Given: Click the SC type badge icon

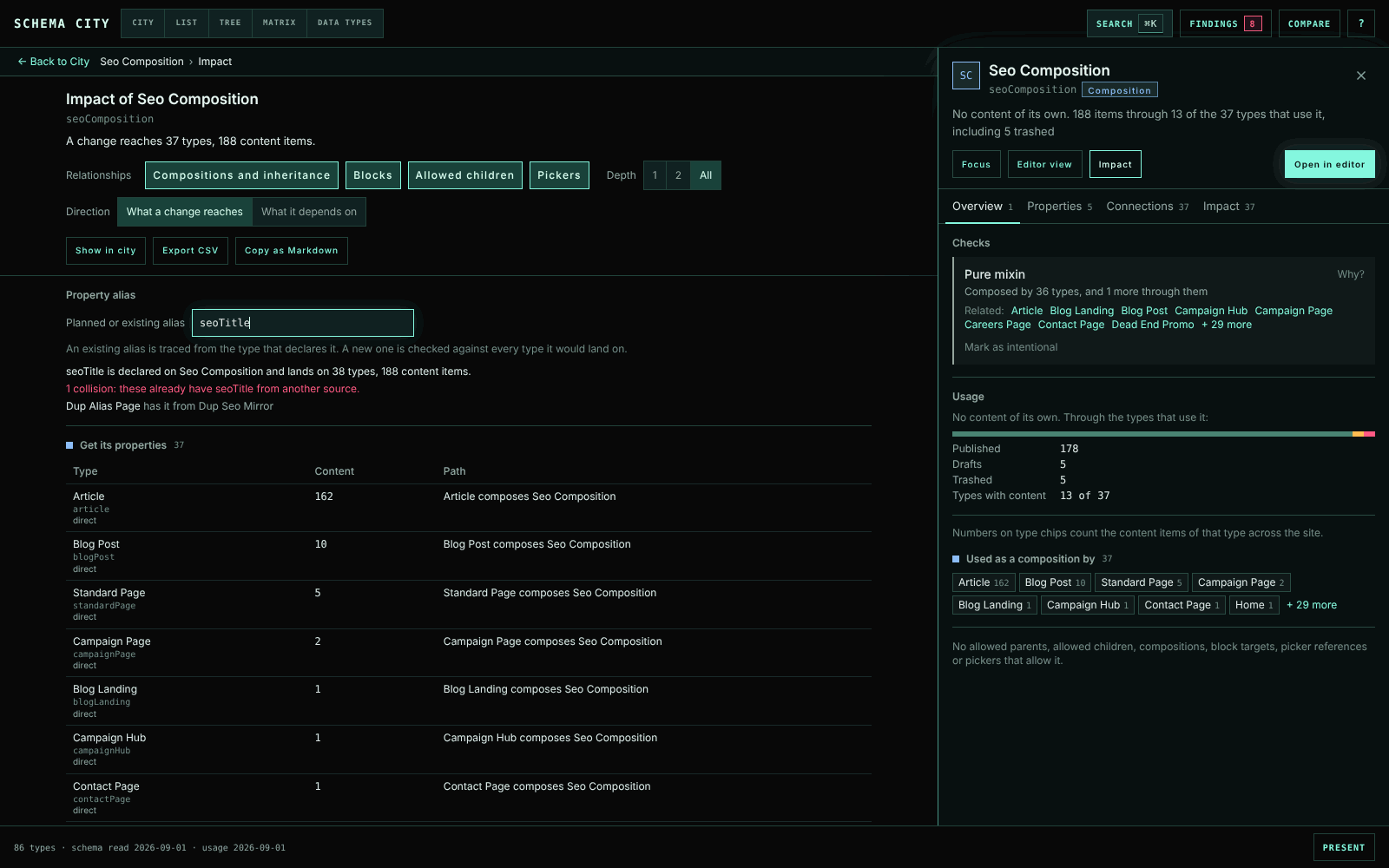Looking at the screenshot, I should click(x=966, y=76).
